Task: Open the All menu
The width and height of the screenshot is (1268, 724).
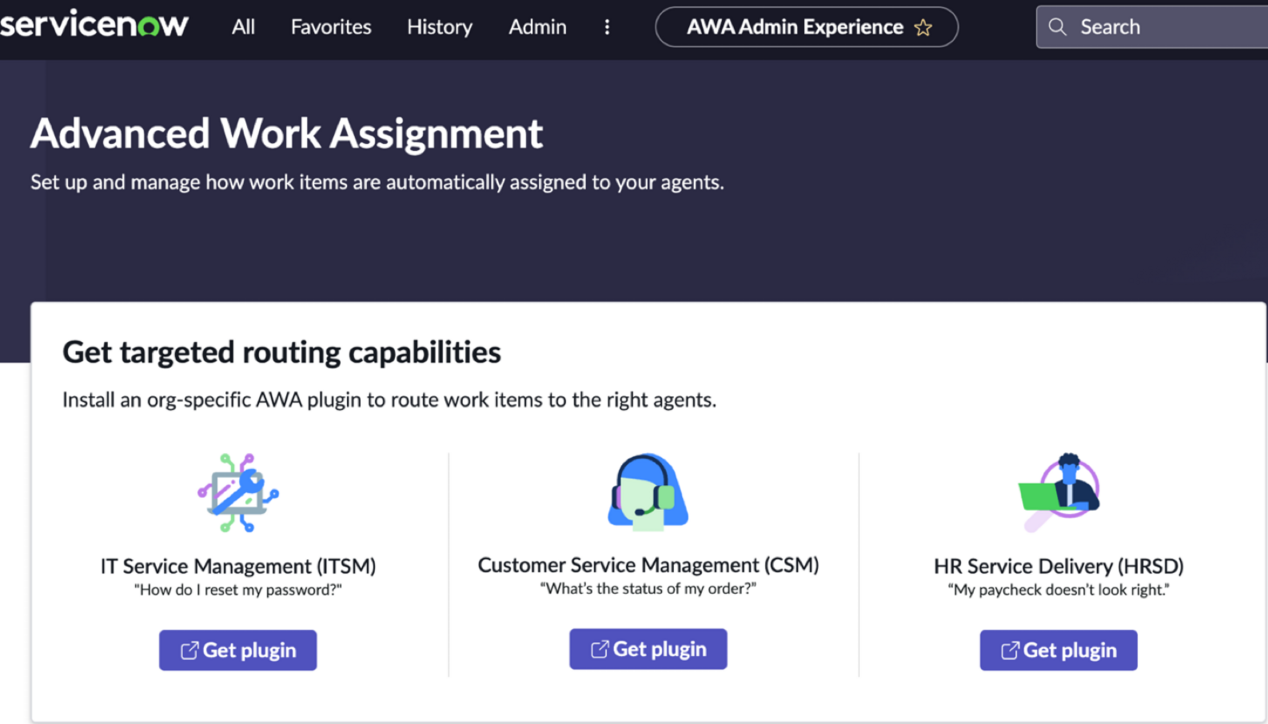Action: pos(243,27)
